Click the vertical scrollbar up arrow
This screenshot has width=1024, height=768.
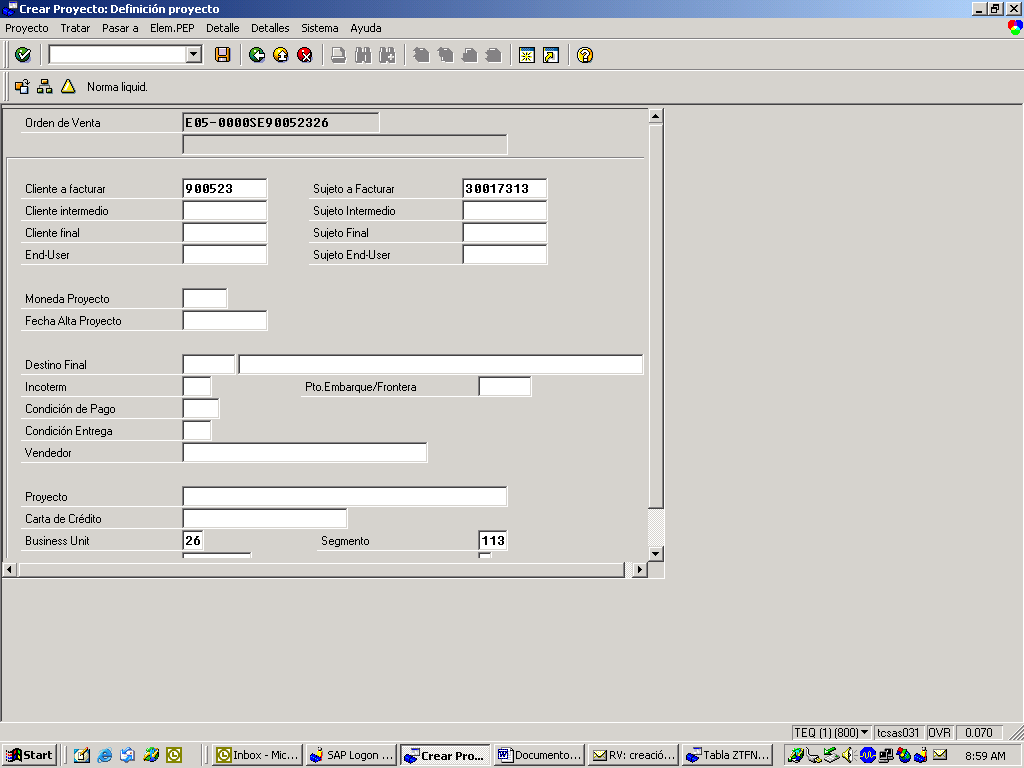click(656, 116)
